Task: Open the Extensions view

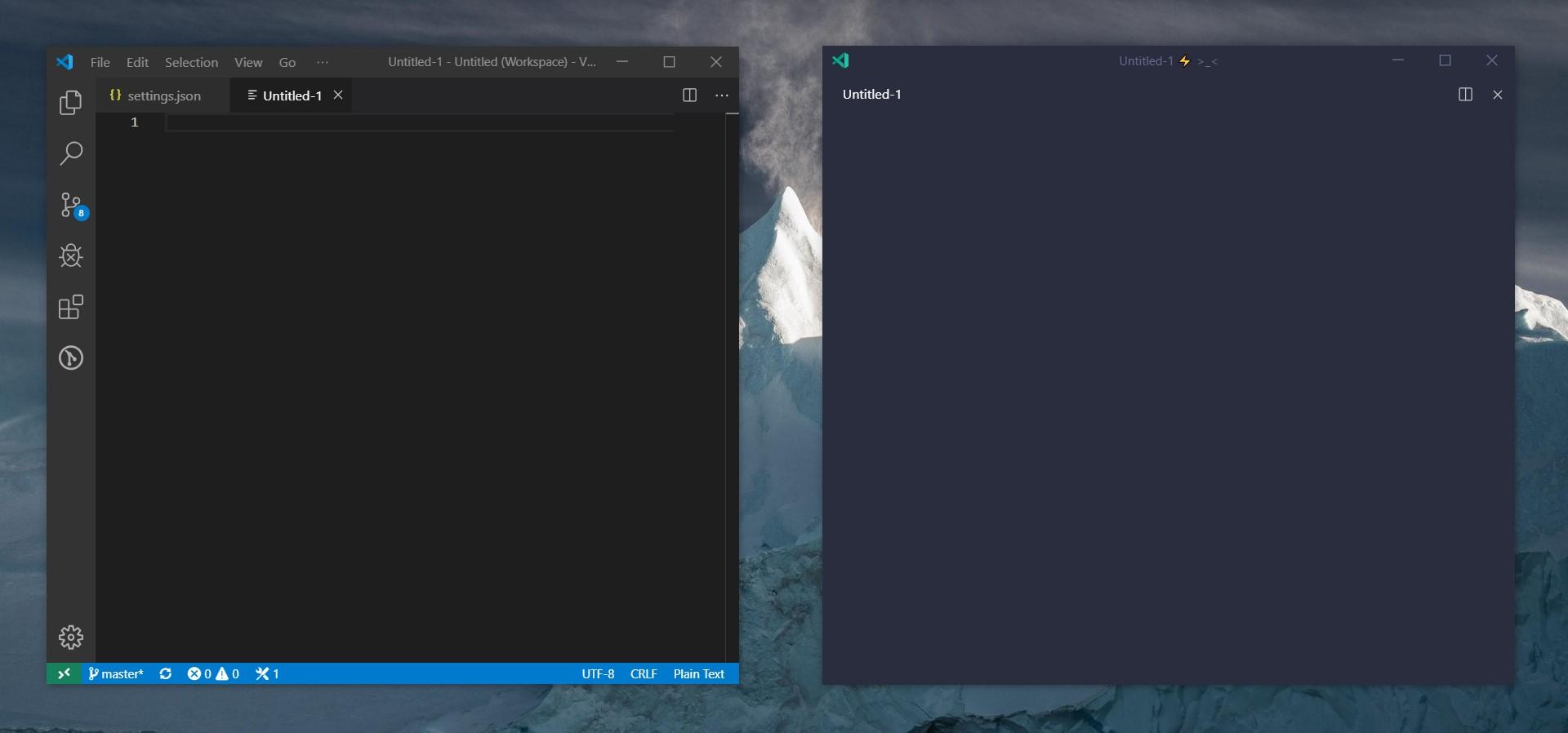Action: click(x=71, y=307)
